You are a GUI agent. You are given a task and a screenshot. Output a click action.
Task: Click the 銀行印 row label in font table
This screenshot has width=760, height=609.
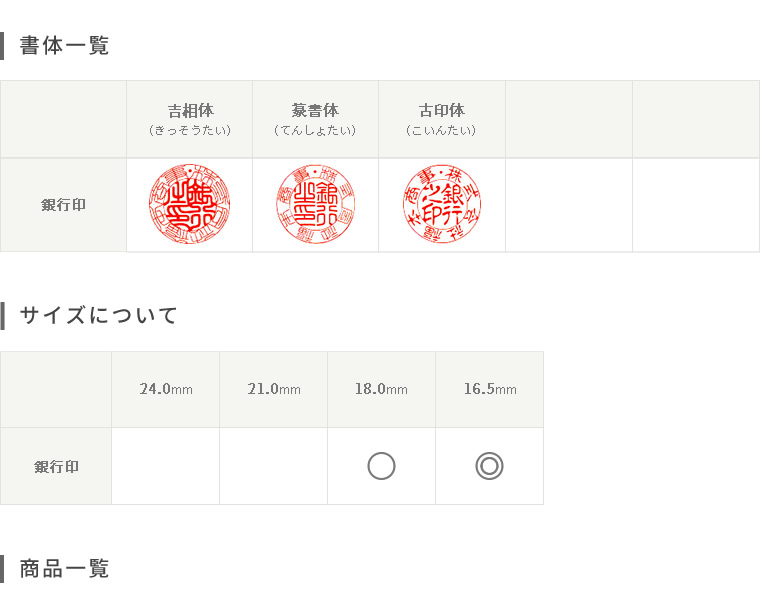[63, 205]
